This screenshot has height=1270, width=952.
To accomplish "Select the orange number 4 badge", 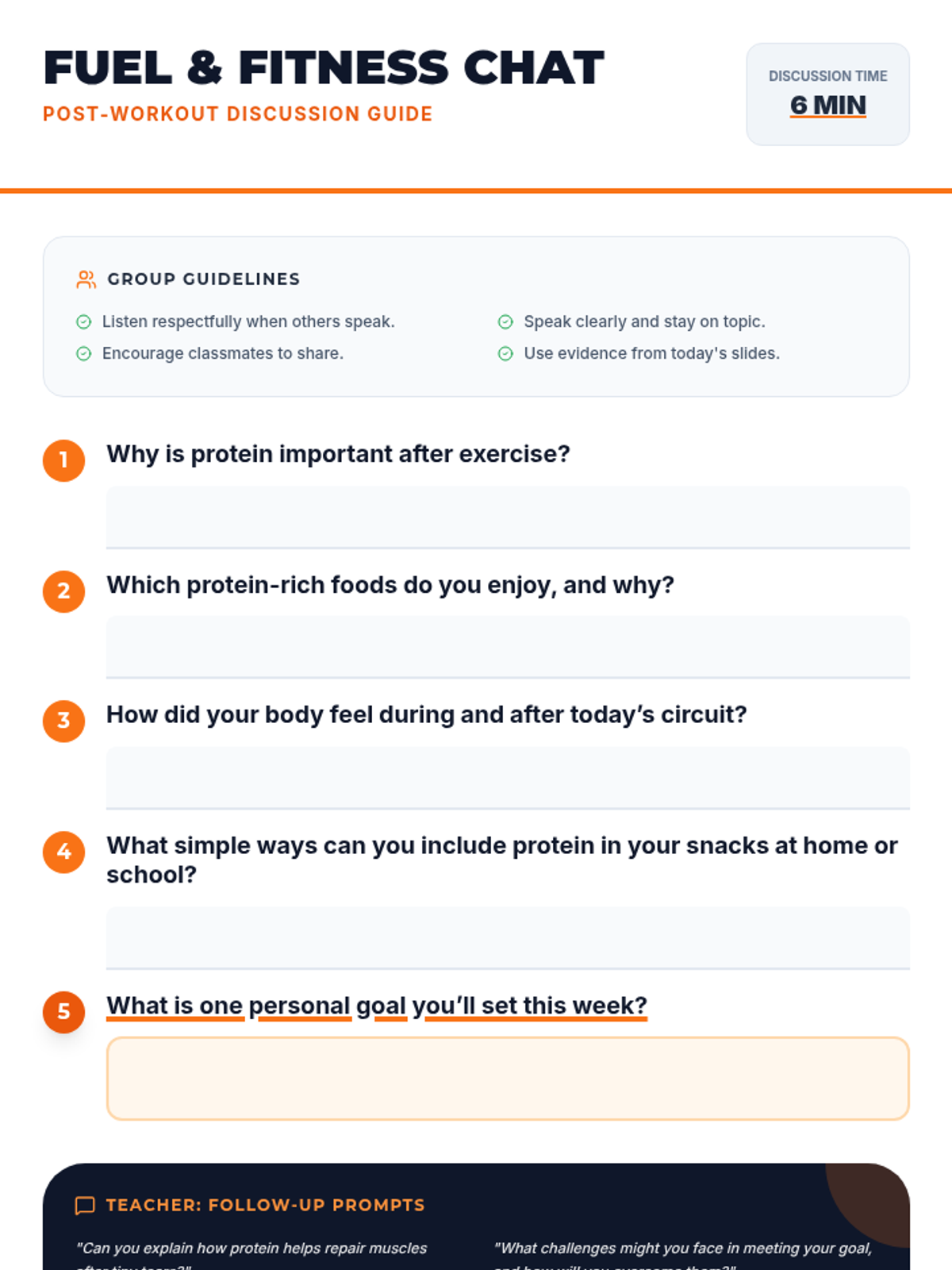I will (64, 852).
